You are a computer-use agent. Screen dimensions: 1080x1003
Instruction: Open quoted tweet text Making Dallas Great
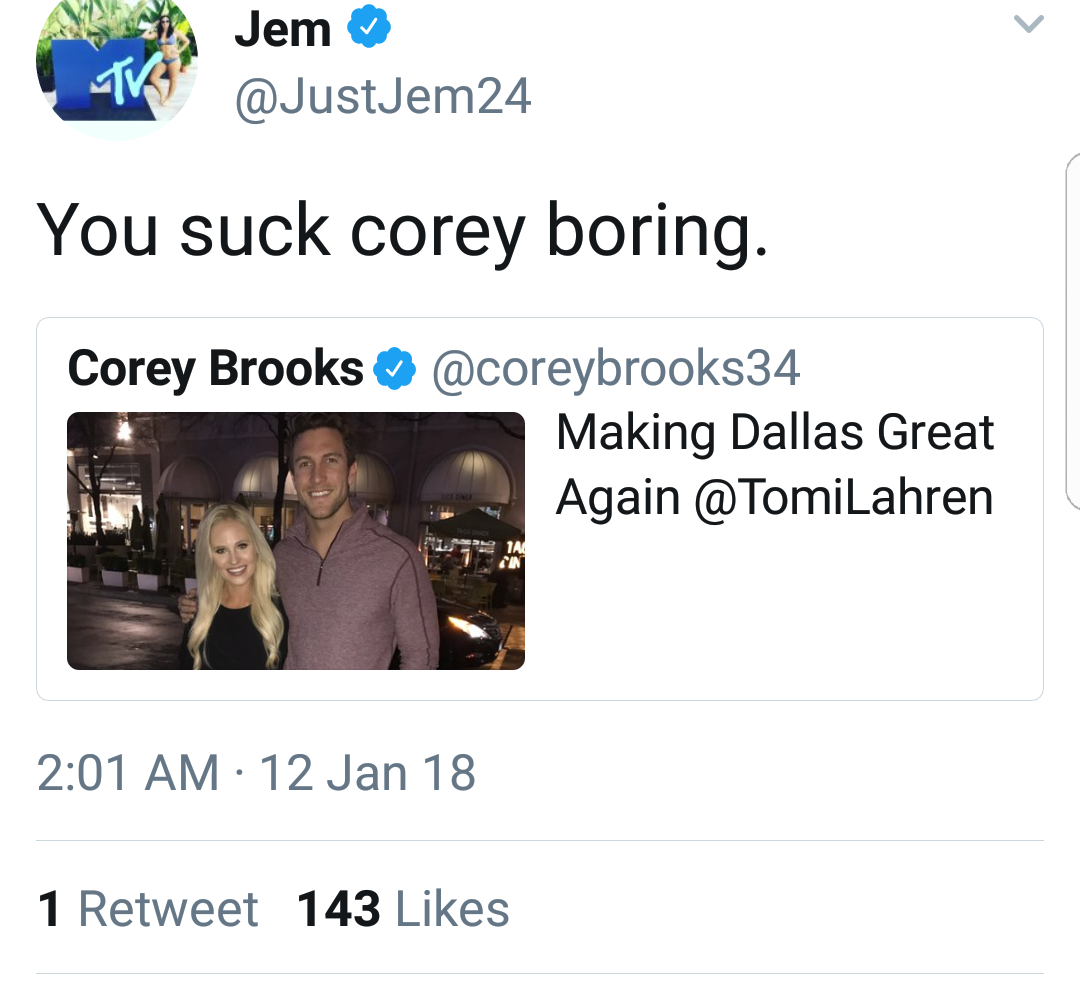tap(775, 433)
